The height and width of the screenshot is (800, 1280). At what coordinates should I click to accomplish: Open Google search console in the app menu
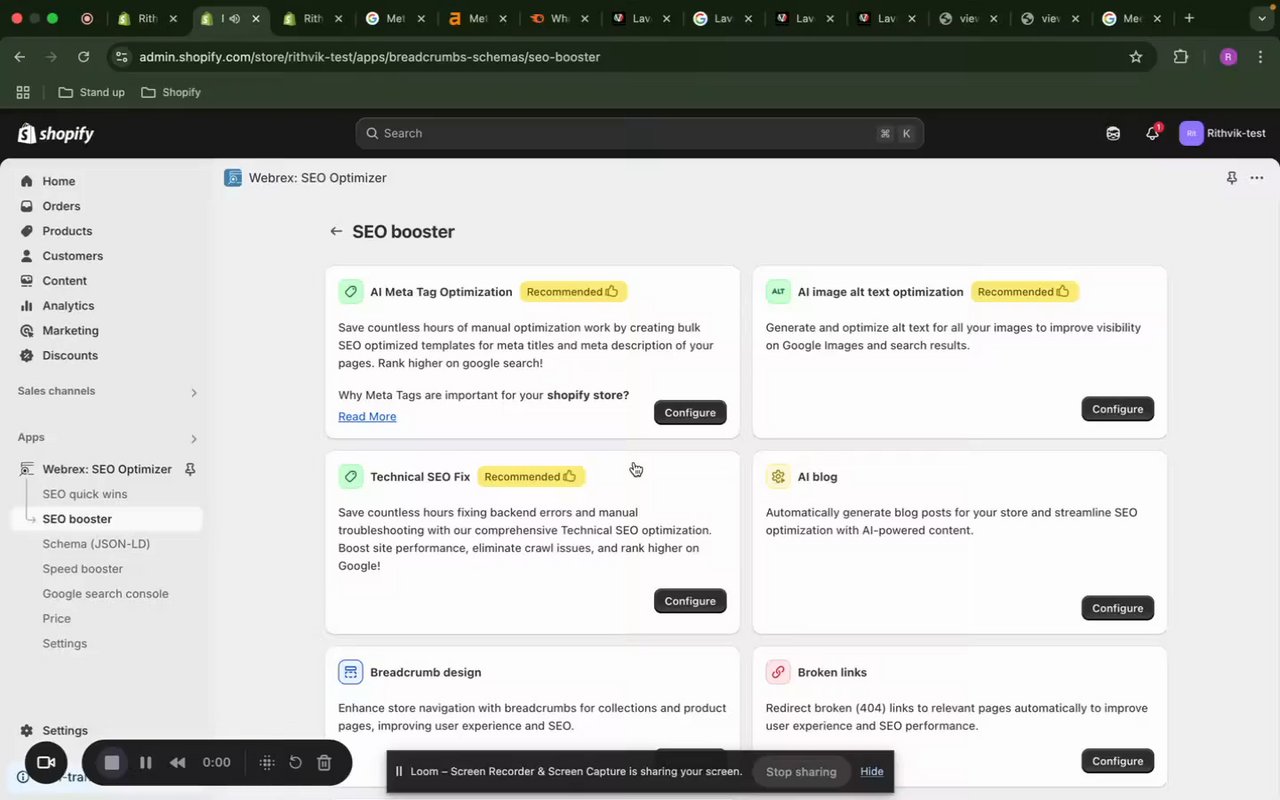coord(106,594)
